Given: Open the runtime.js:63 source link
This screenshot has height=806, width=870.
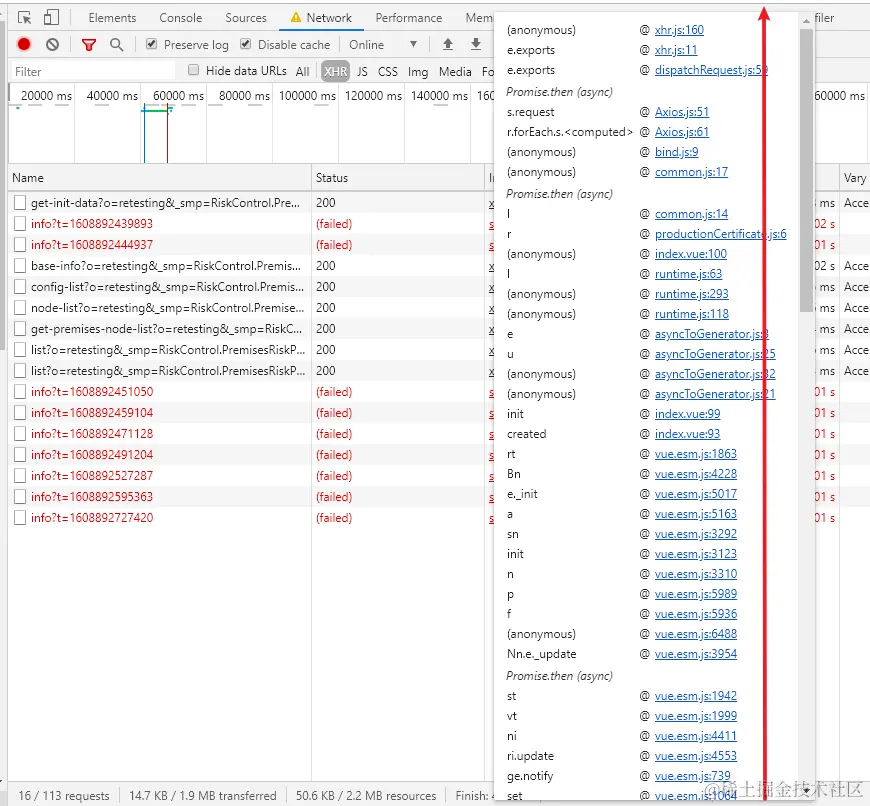Looking at the screenshot, I should 689,274.
